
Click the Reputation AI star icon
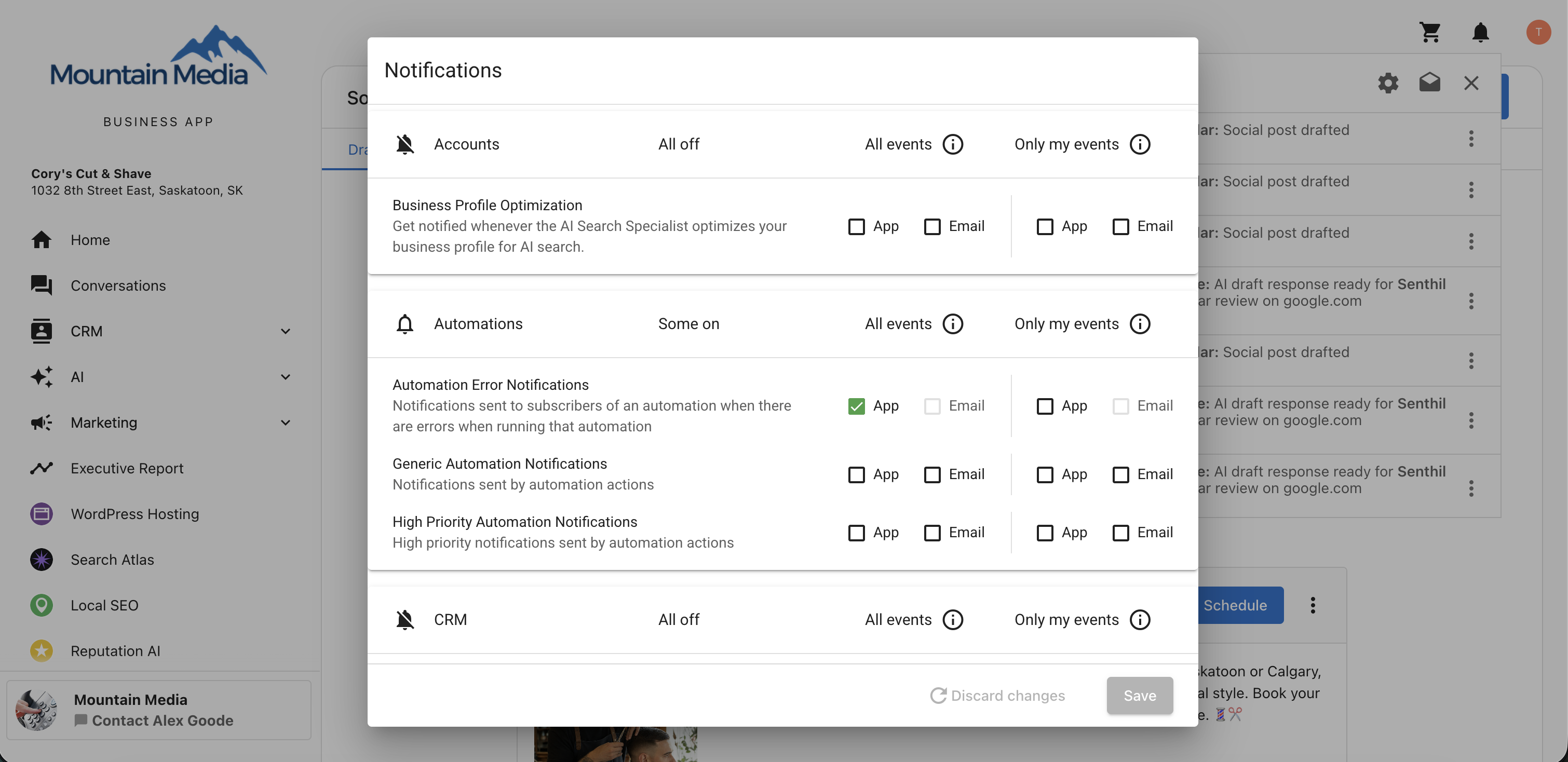point(42,650)
